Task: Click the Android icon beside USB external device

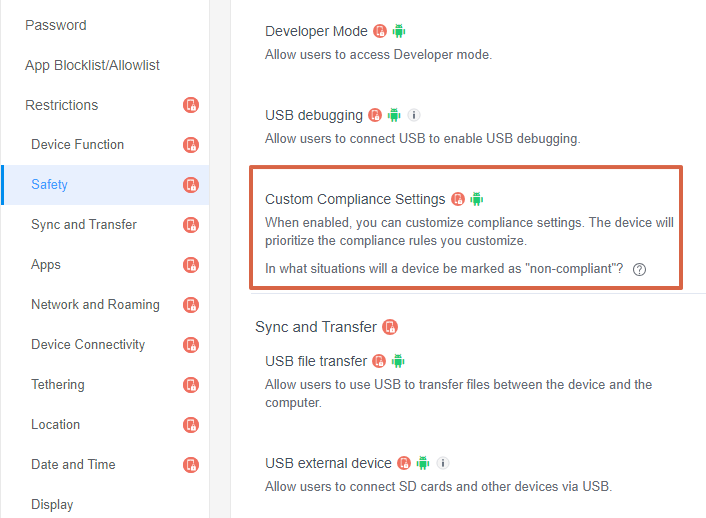Action: click(423, 463)
